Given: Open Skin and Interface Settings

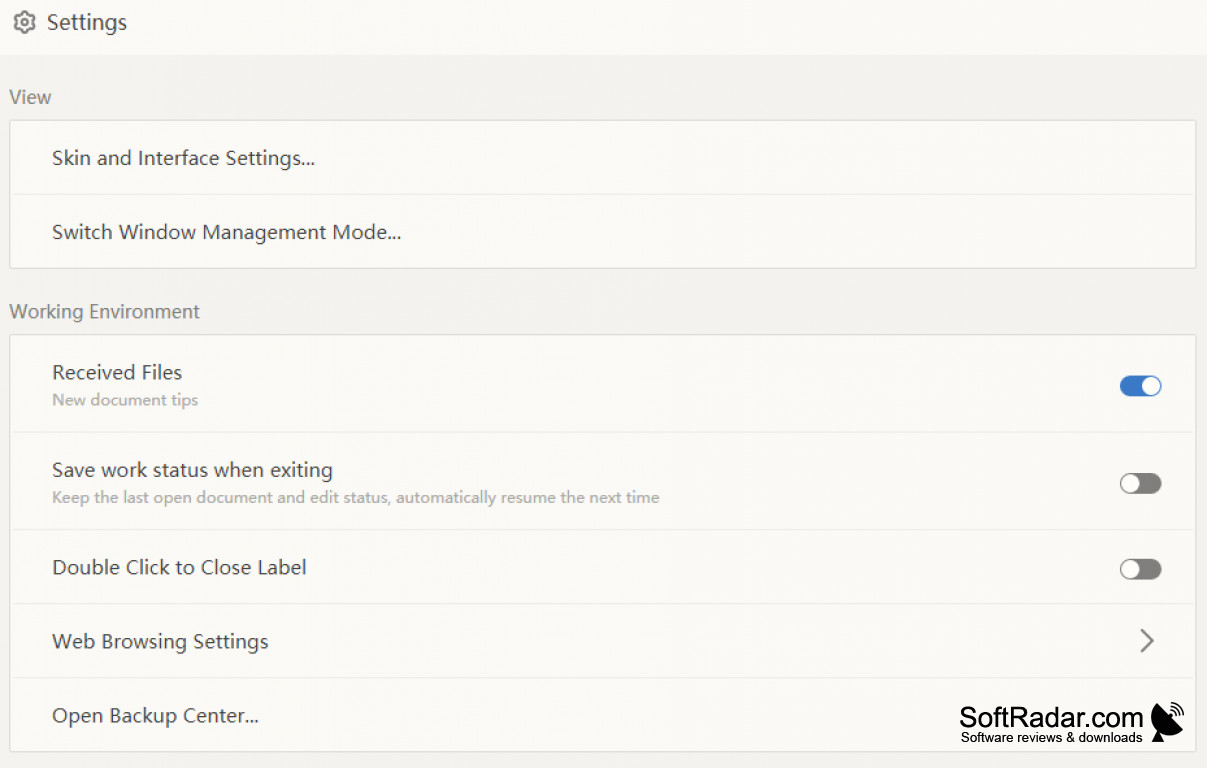Looking at the screenshot, I should (183, 158).
